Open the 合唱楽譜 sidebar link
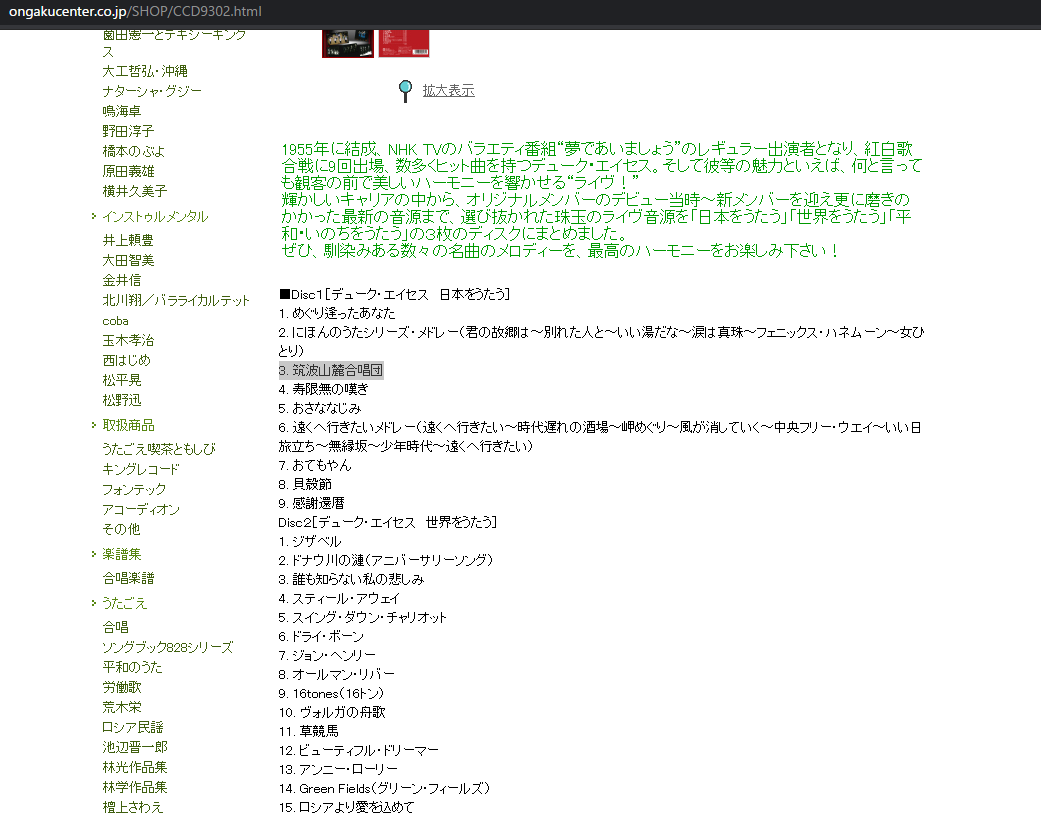 (x=128, y=578)
